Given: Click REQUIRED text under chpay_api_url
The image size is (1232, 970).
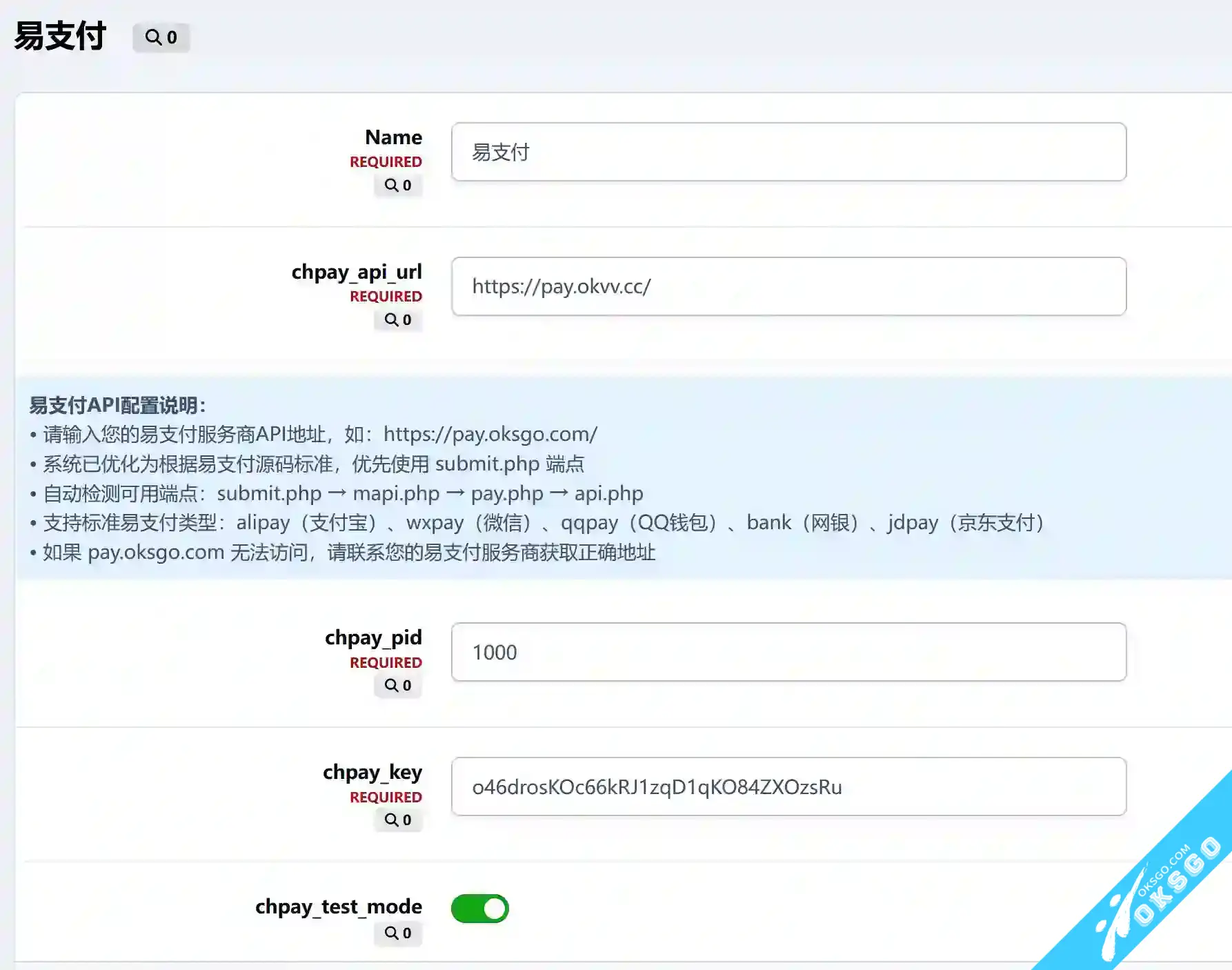Looking at the screenshot, I should [x=386, y=296].
